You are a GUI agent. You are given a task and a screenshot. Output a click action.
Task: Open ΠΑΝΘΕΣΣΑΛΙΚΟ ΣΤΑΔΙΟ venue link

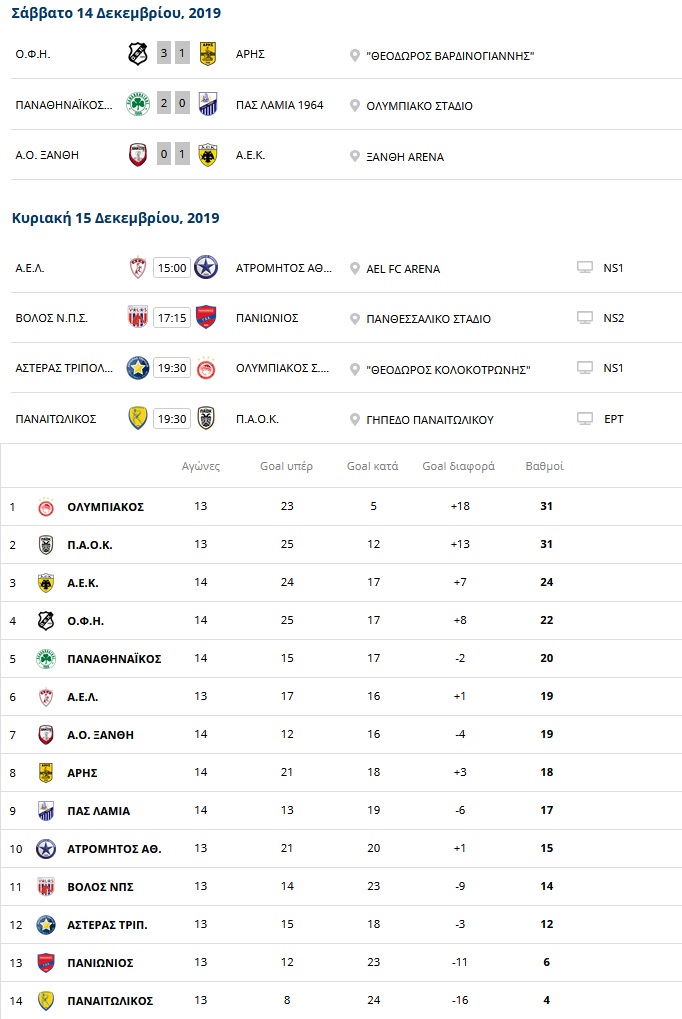coord(428,319)
